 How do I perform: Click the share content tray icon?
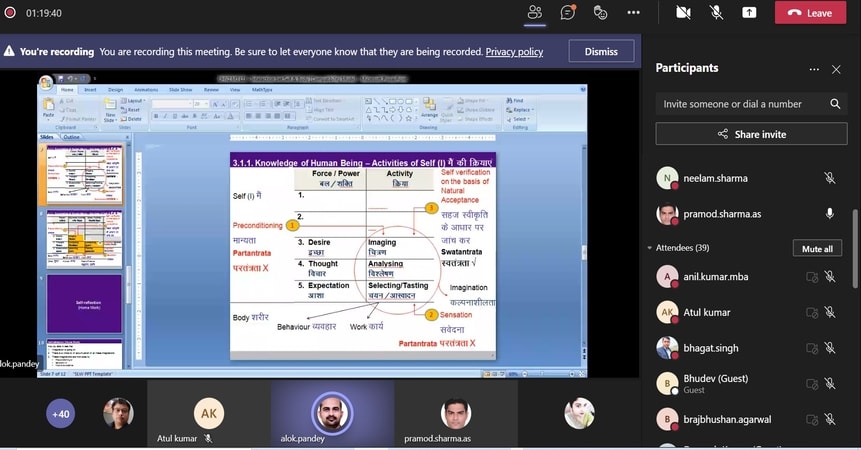coord(749,12)
